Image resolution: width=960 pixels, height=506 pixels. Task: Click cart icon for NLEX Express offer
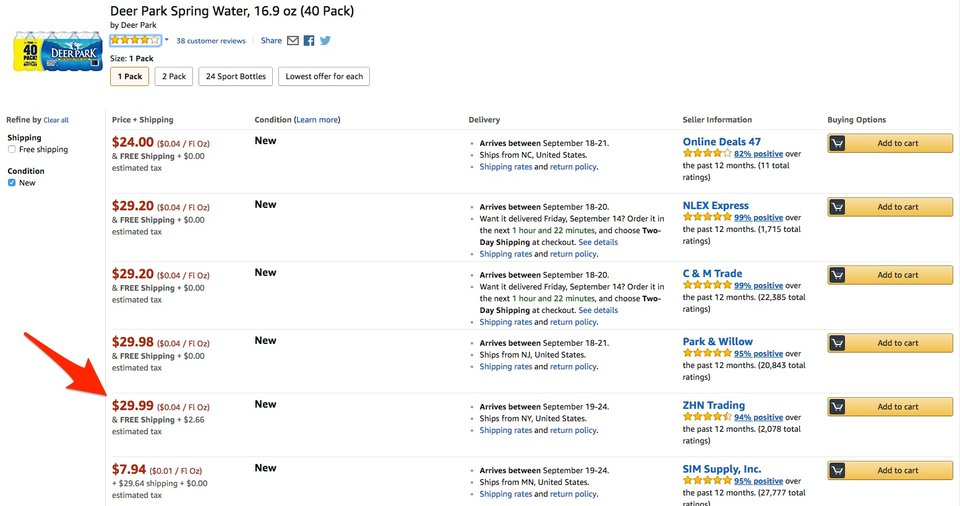click(837, 207)
